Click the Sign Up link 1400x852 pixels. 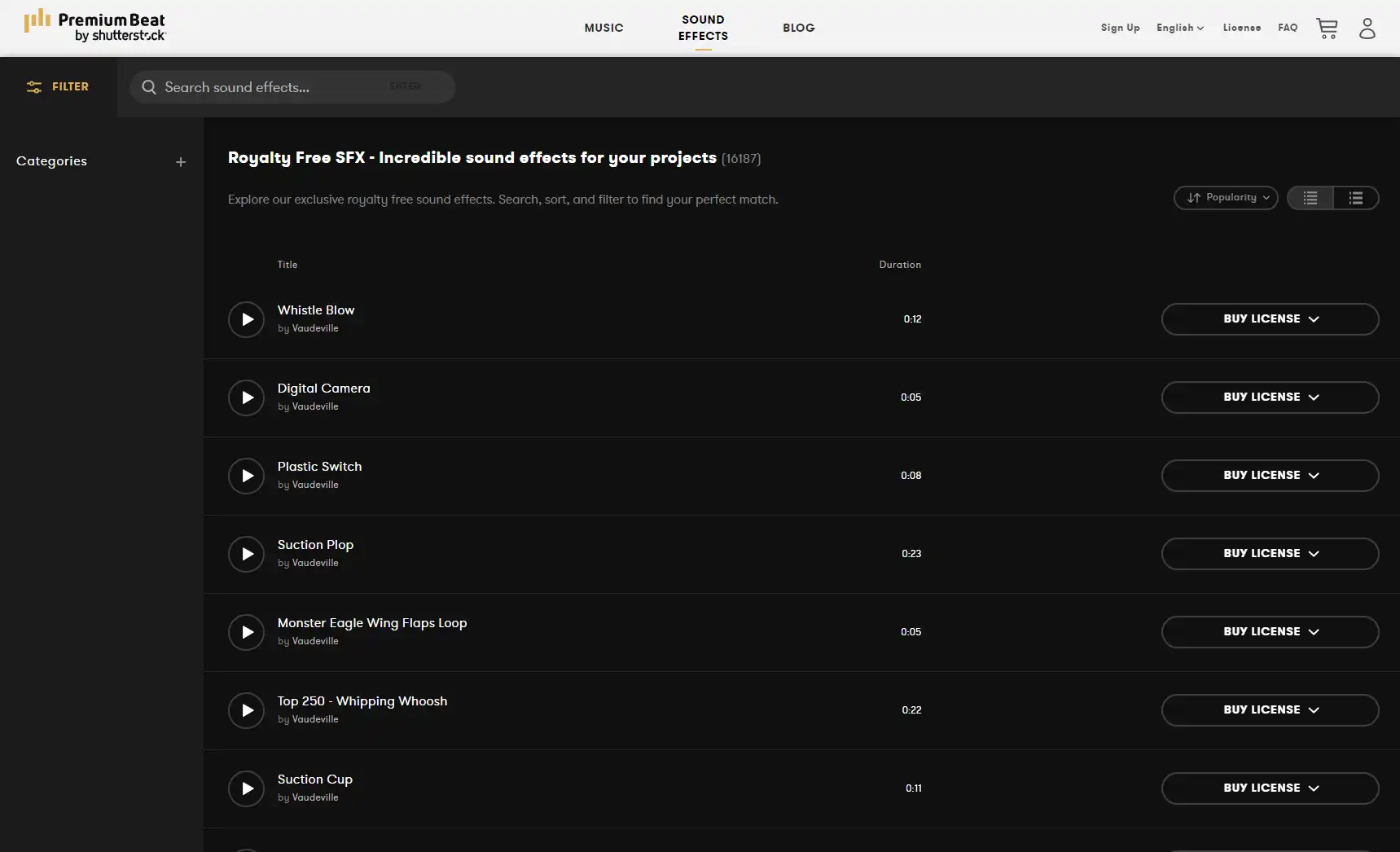click(x=1120, y=28)
